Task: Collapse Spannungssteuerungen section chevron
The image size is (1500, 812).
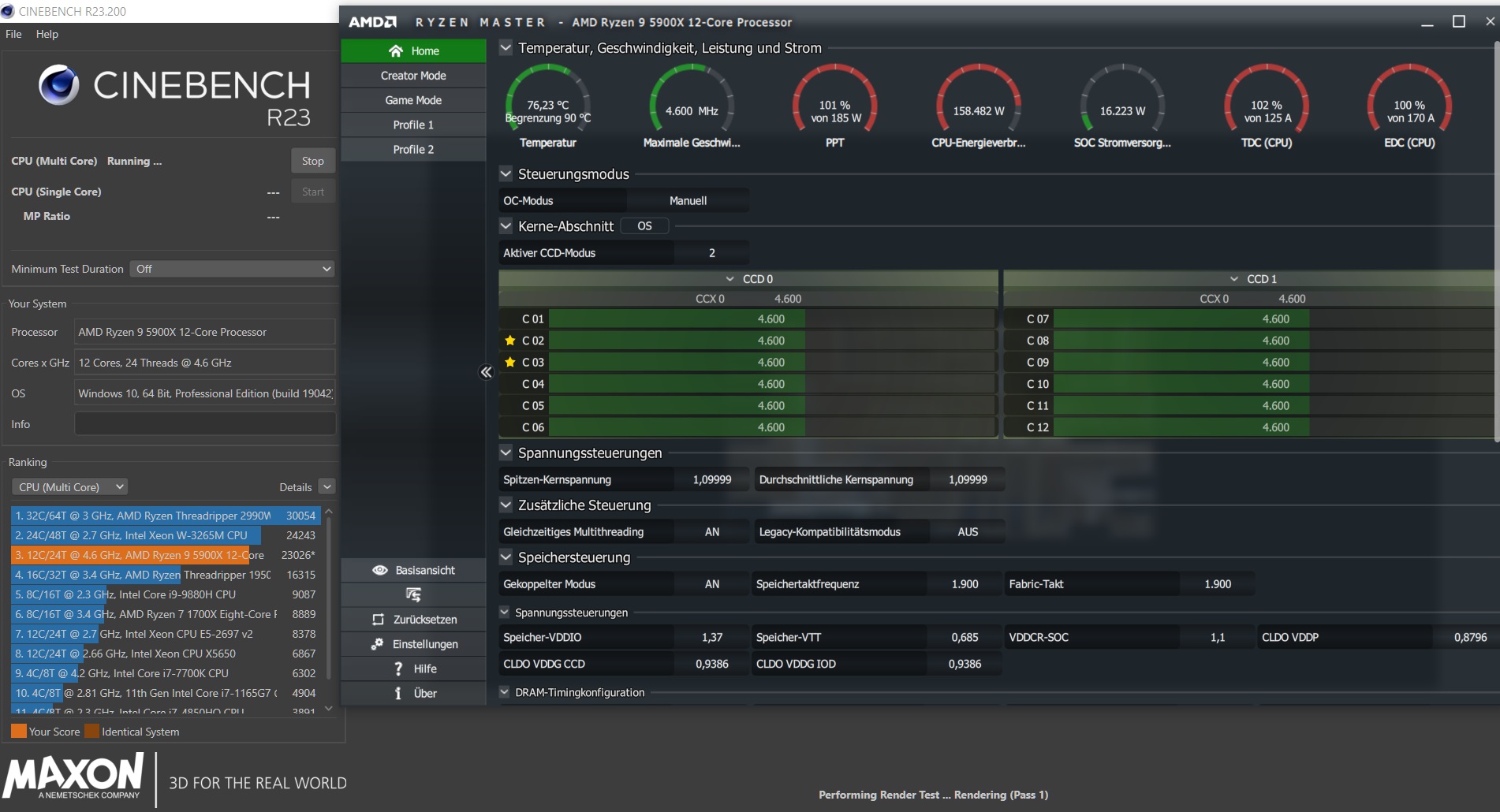Action: [x=506, y=453]
